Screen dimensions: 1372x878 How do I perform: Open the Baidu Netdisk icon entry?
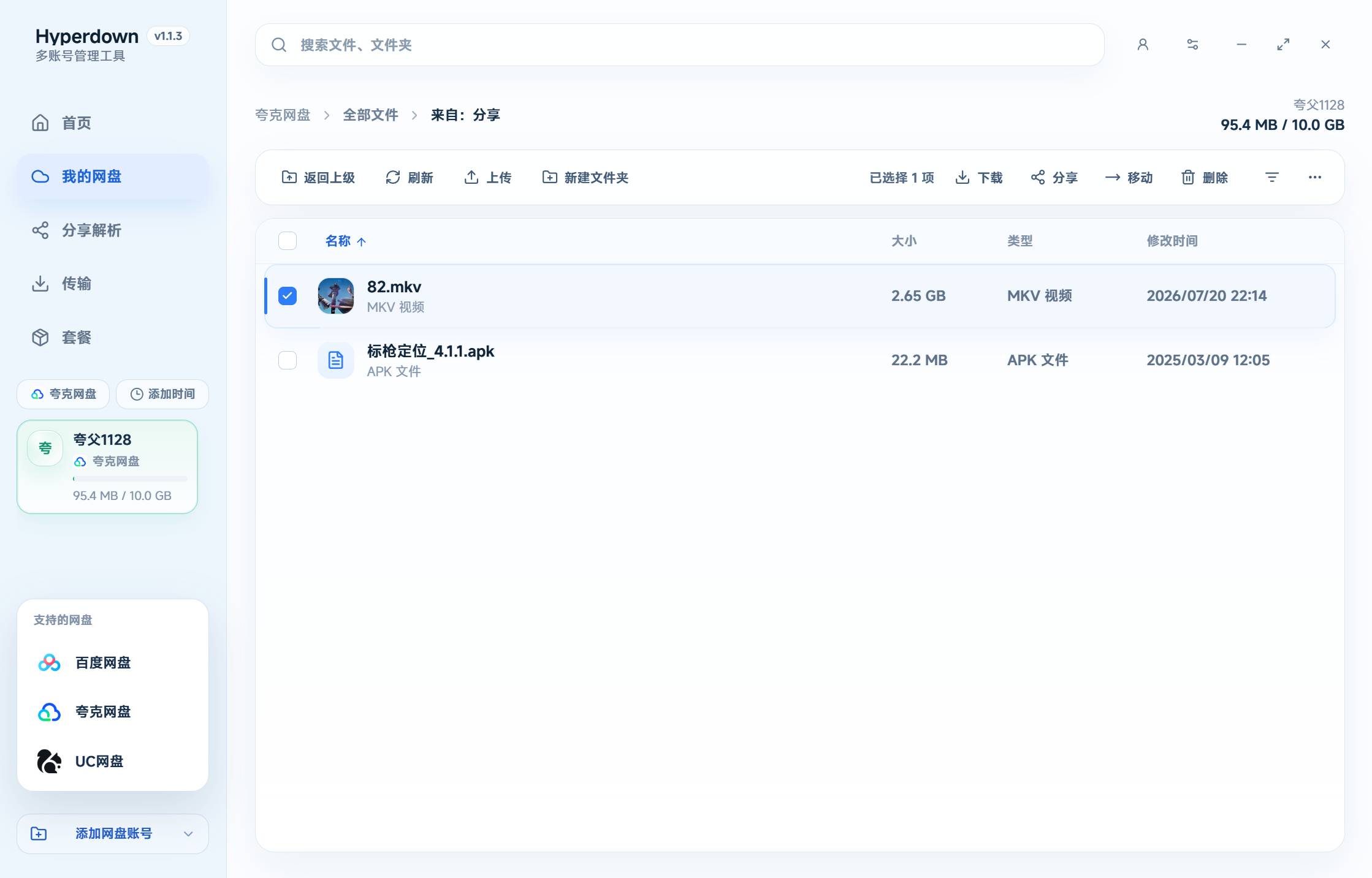coord(49,663)
